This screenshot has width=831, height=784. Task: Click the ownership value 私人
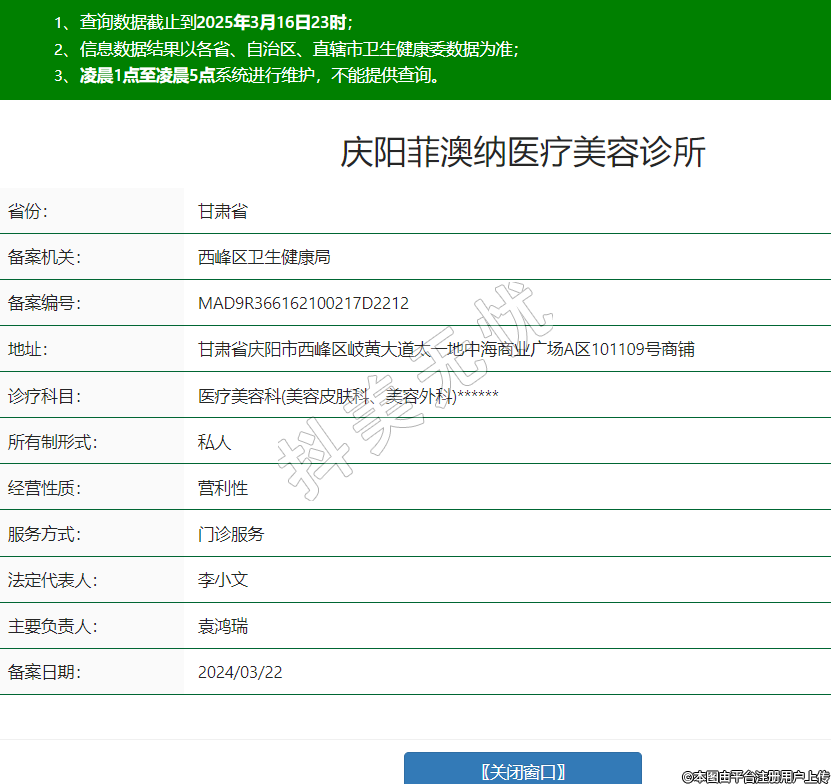[214, 442]
